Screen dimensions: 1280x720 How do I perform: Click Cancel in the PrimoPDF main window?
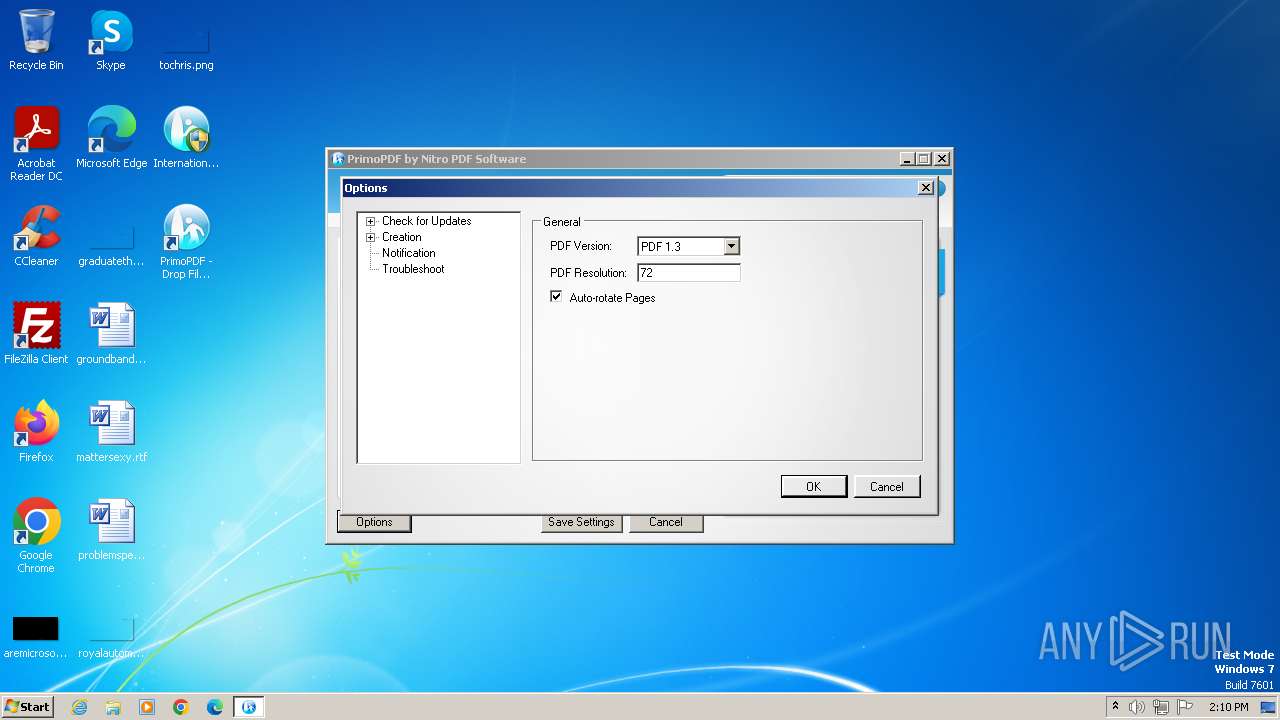(x=666, y=522)
